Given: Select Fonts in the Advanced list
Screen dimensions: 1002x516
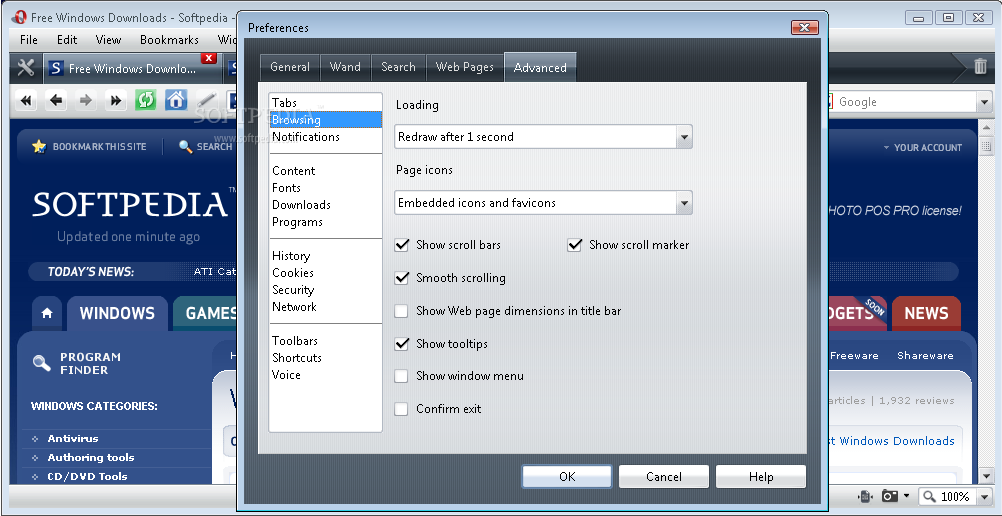Looking at the screenshot, I should click(326, 188).
